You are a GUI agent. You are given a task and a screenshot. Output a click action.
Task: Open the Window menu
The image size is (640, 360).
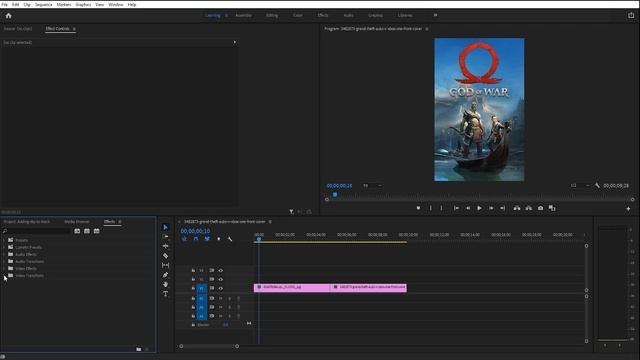pos(116,4)
